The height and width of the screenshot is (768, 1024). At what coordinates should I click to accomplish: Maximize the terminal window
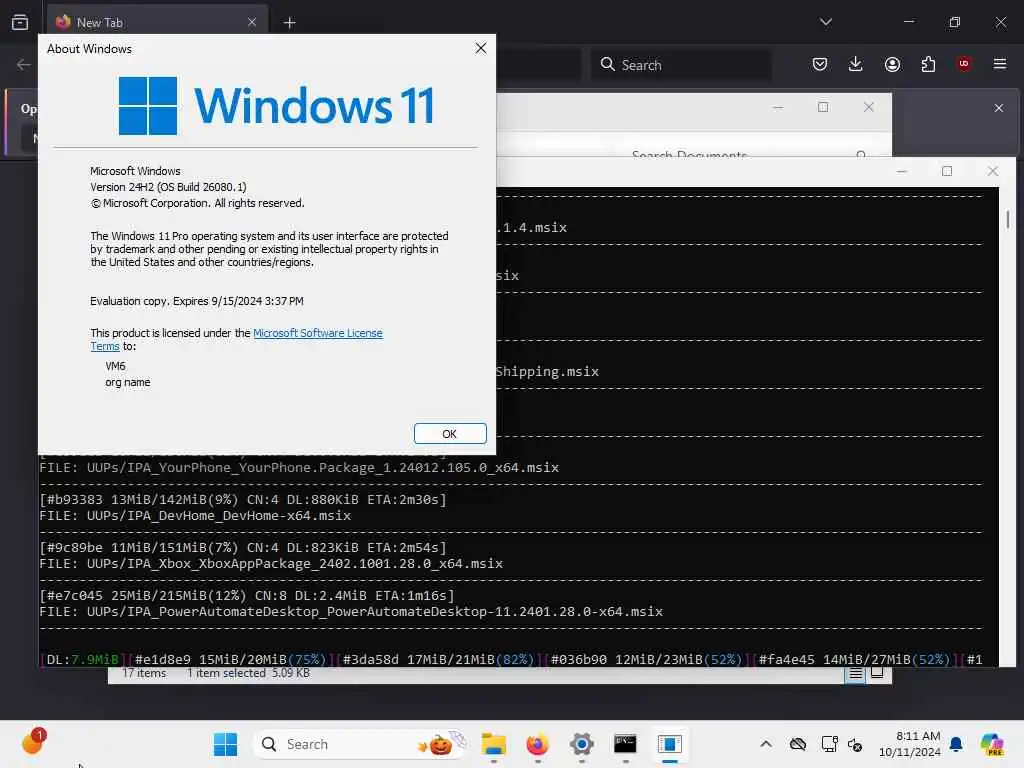pos(947,171)
